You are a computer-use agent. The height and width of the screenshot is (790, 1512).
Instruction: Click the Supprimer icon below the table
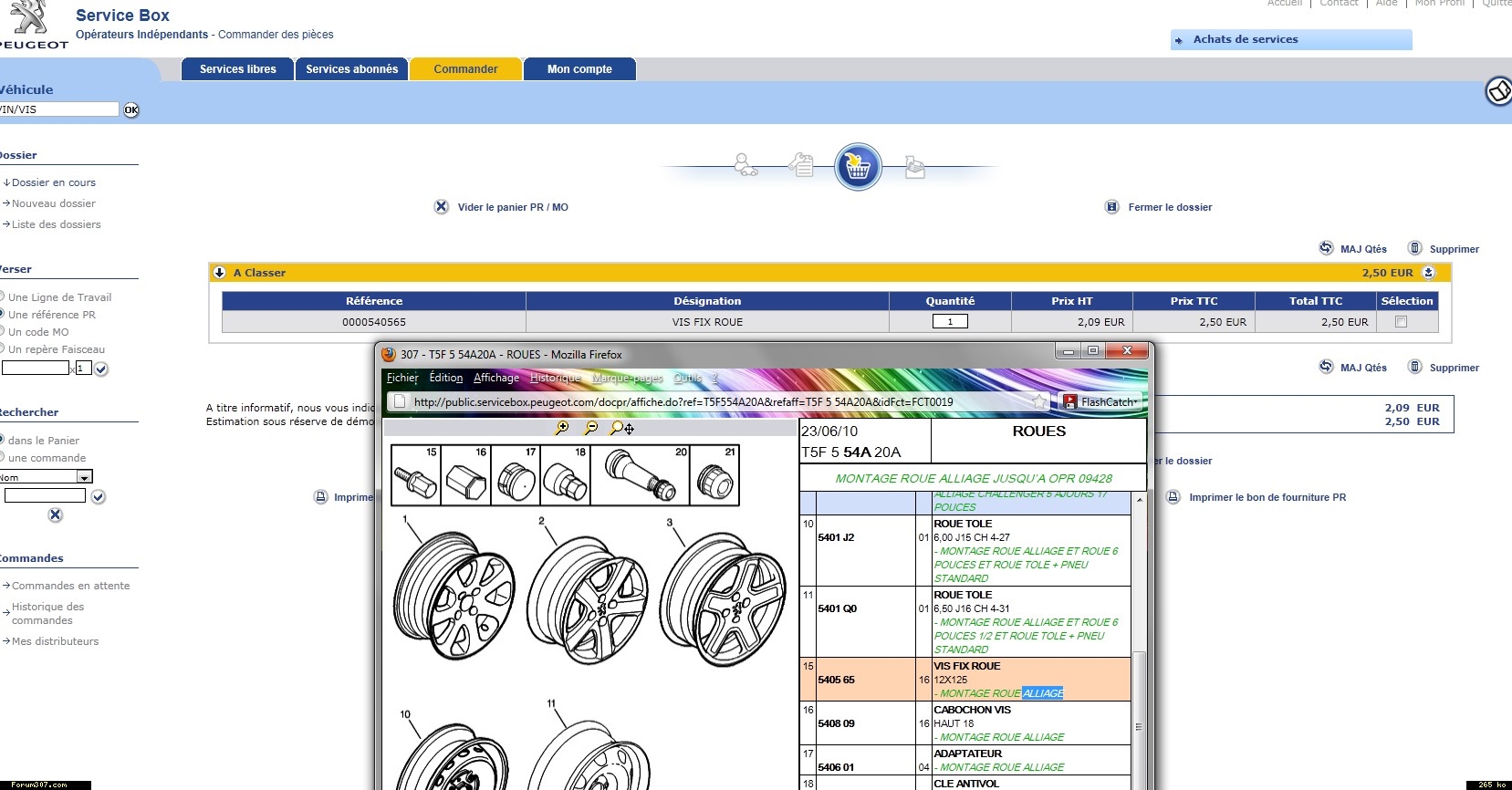coord(1415,367)
